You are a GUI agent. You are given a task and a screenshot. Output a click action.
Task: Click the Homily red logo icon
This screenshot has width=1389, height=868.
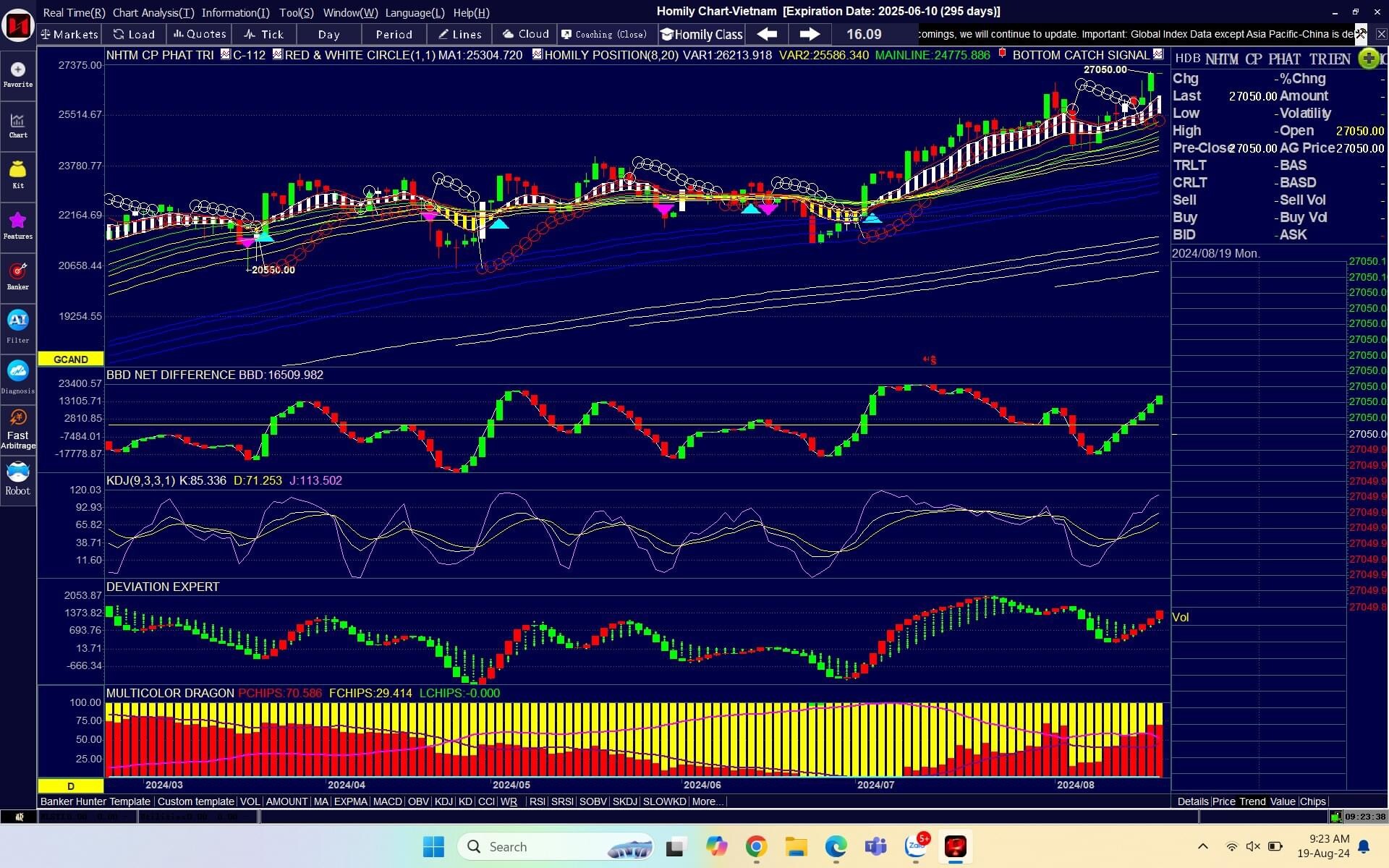17,25
